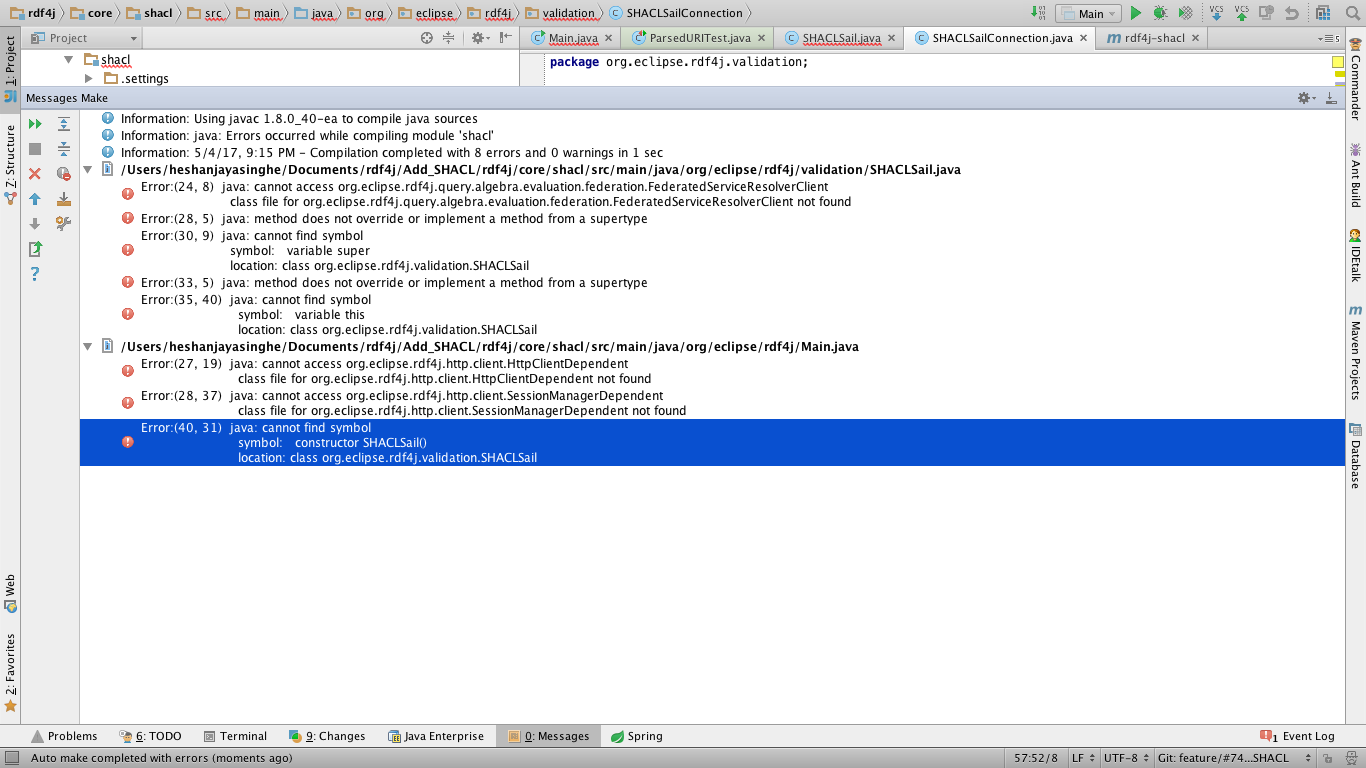1366x768 pixels.
Task: Switch to the SHACLSail.java editor tab
Action: point(840,38)
